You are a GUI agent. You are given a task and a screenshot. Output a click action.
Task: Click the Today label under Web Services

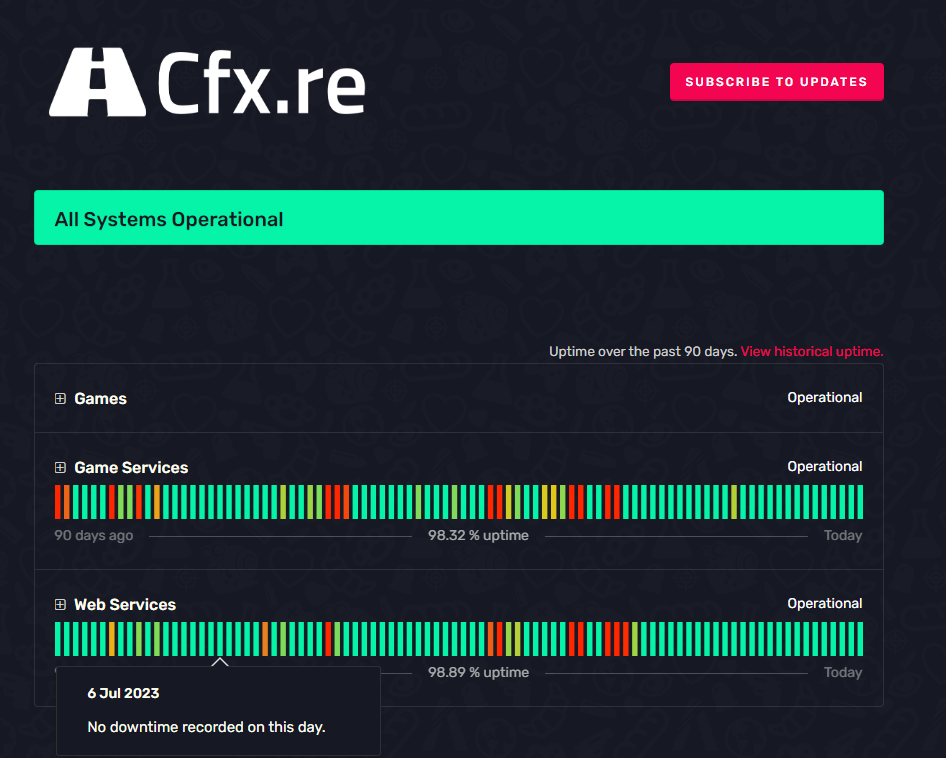point(843,672)
